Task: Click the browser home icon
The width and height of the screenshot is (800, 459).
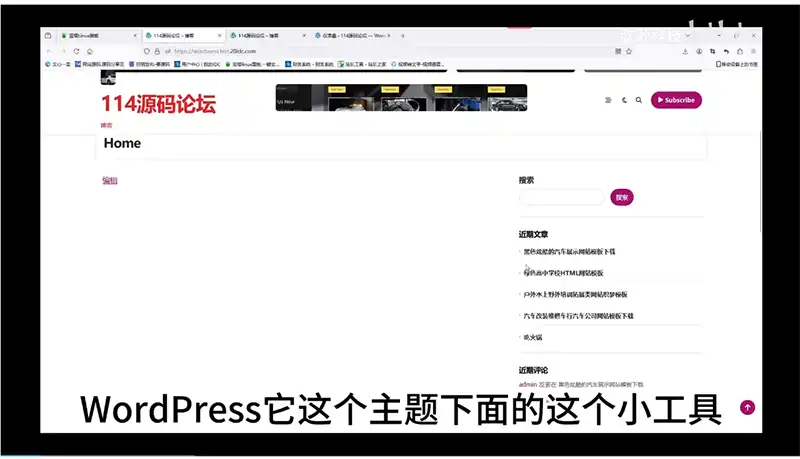Action: pyautogui.click(x=90, y=51)
